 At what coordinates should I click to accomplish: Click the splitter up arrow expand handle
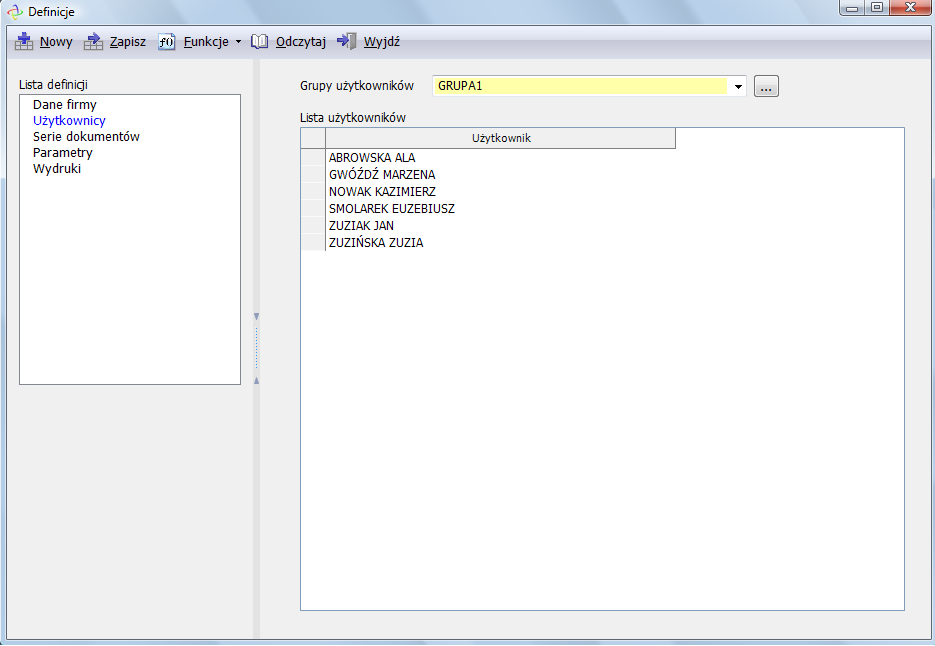pyautogui.click(x=256, y=381)
